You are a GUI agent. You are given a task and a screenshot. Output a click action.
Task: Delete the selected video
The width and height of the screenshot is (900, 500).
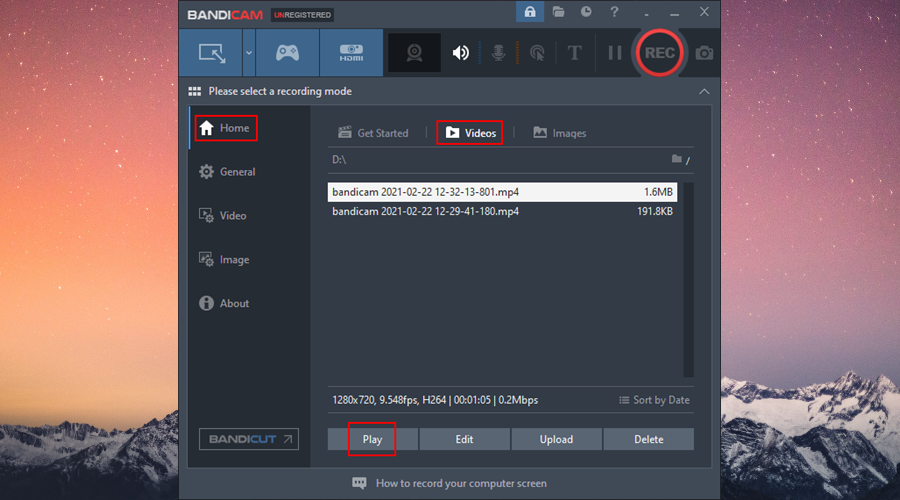click(649, 439)
